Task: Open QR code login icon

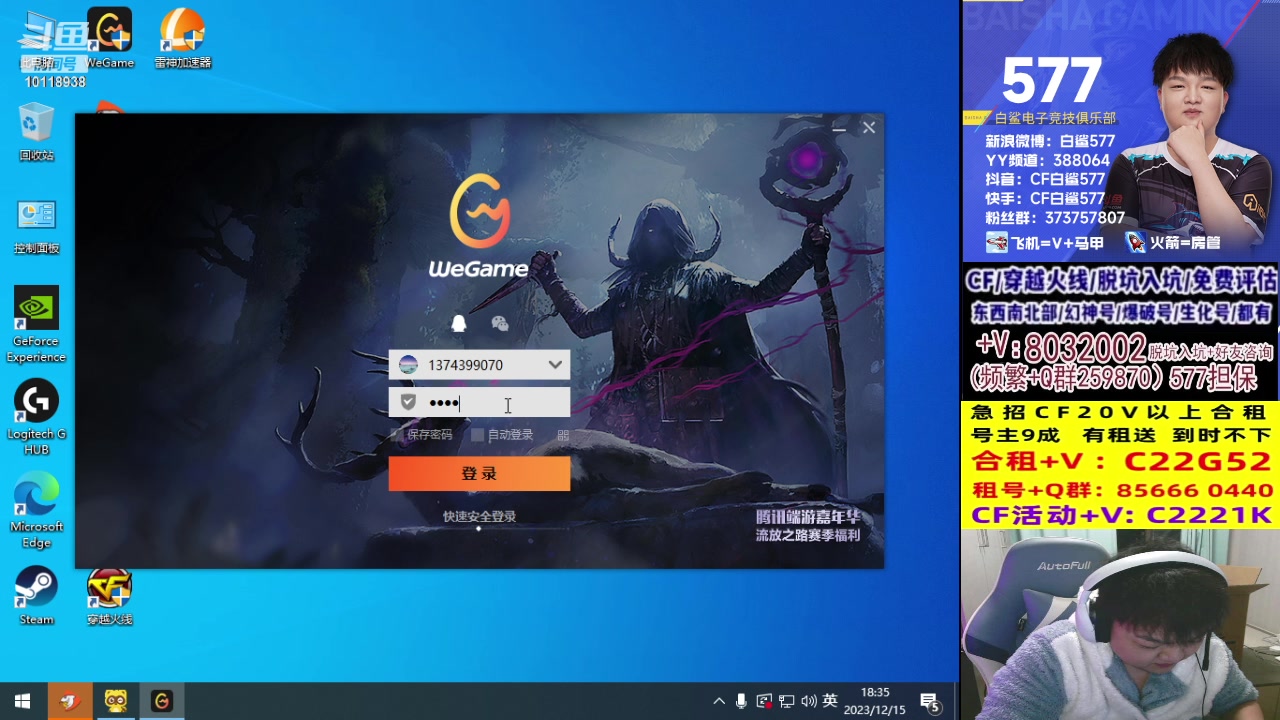Action: [x=563, y=435]
